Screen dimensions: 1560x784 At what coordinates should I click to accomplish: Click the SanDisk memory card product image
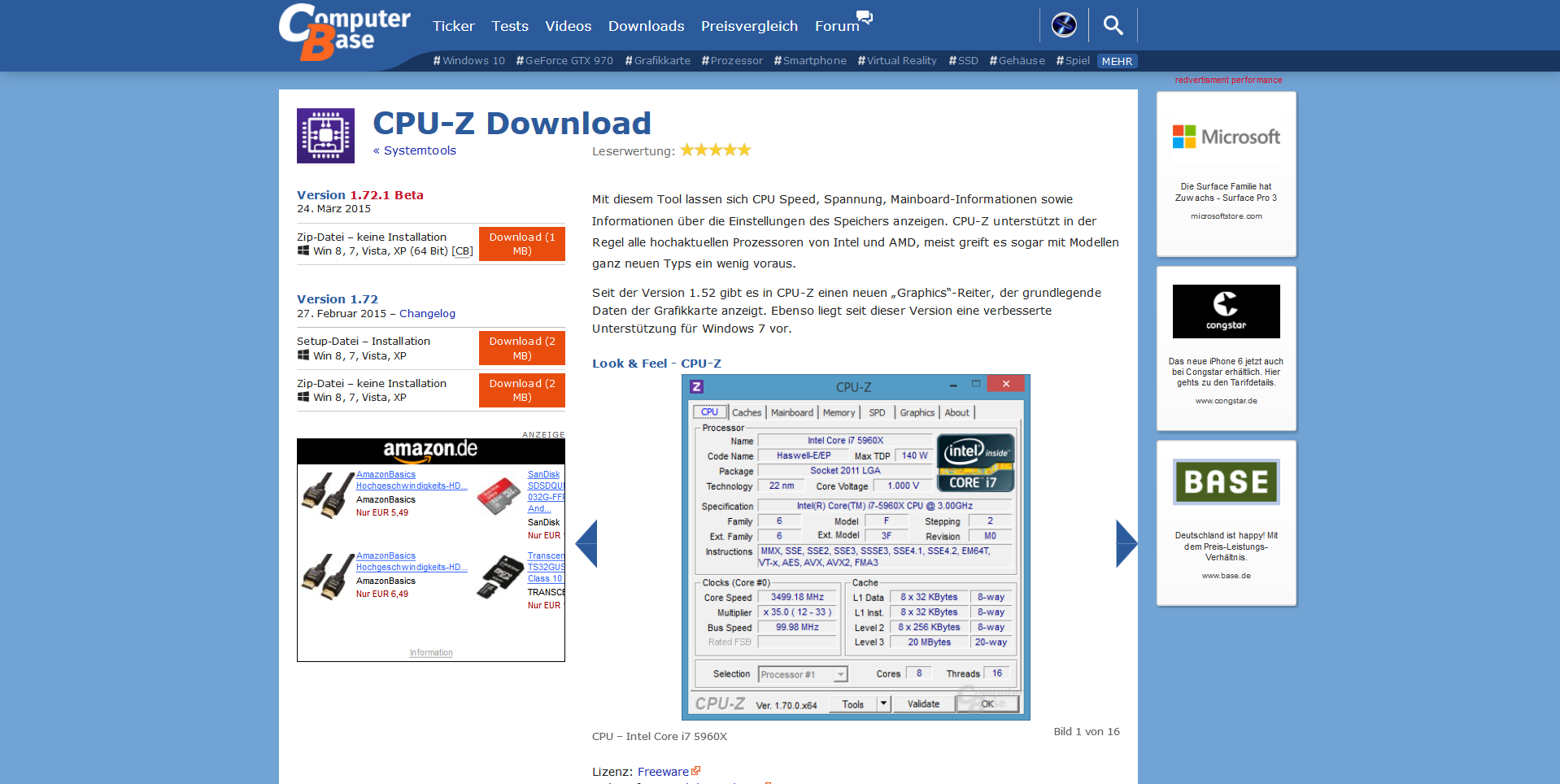point(499,497)
